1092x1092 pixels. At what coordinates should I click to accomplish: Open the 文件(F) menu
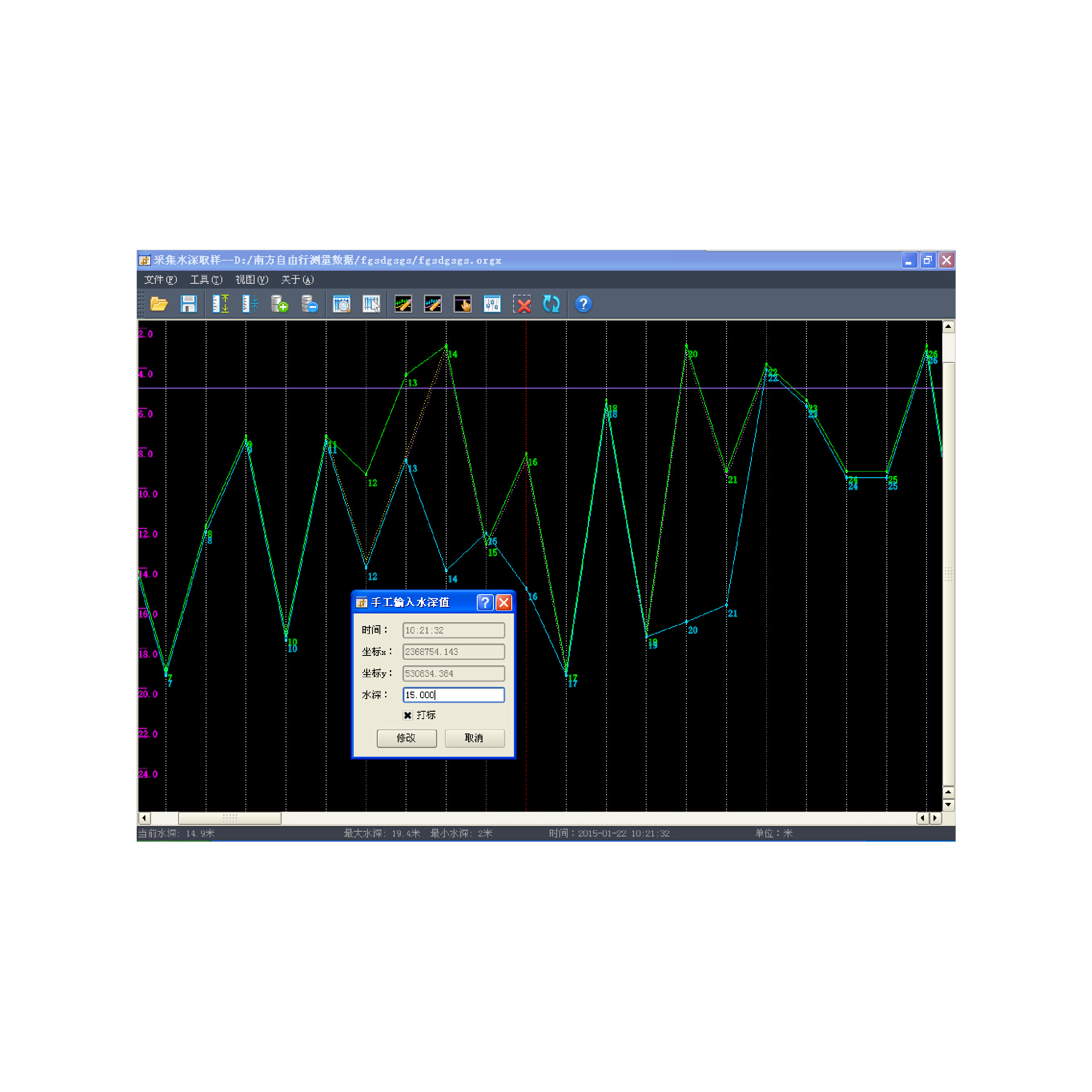[x=160, y=280]
